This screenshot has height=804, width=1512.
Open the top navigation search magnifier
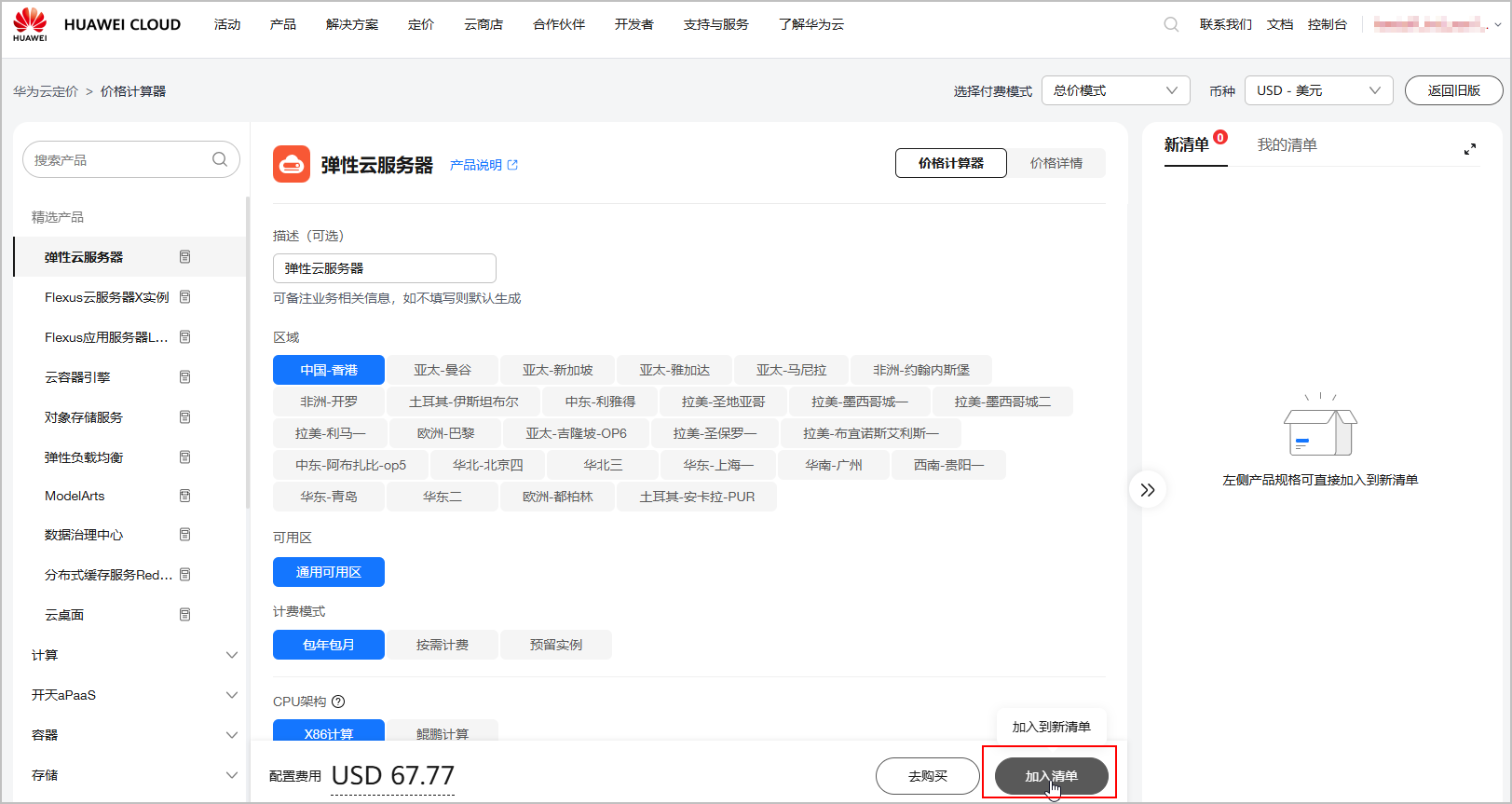(x=1171, y=24)
